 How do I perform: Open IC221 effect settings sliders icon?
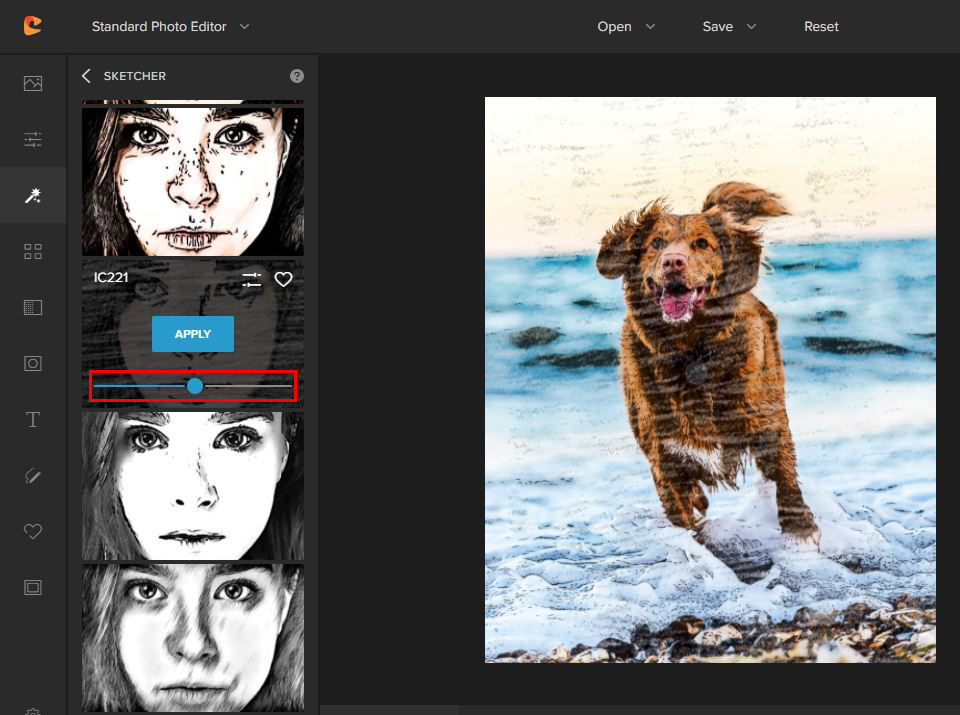252,280
